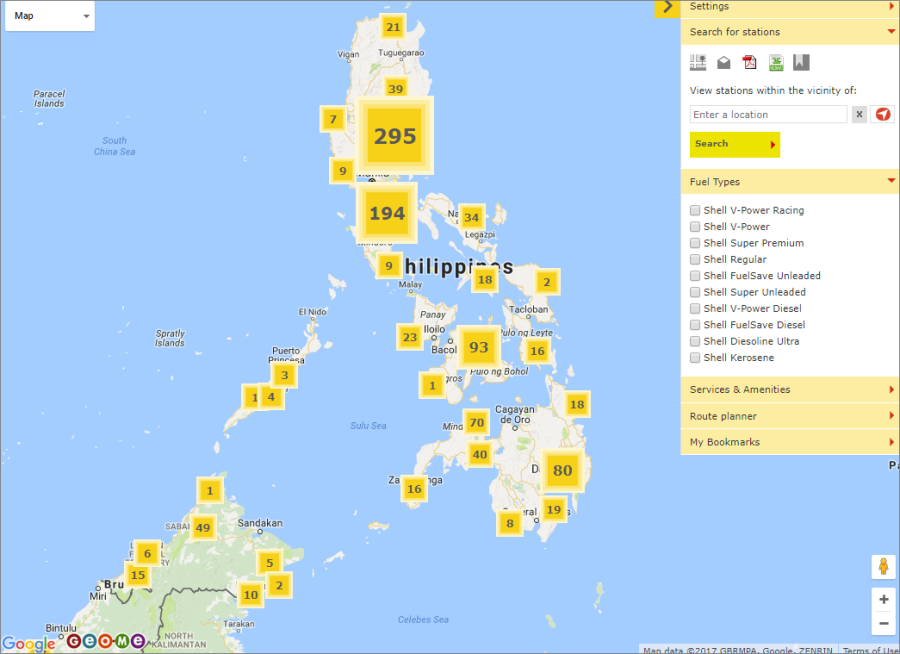
Task: Open the 15 station cluster near Brunei
Action: pyautogui.click(x=138, y=575)
